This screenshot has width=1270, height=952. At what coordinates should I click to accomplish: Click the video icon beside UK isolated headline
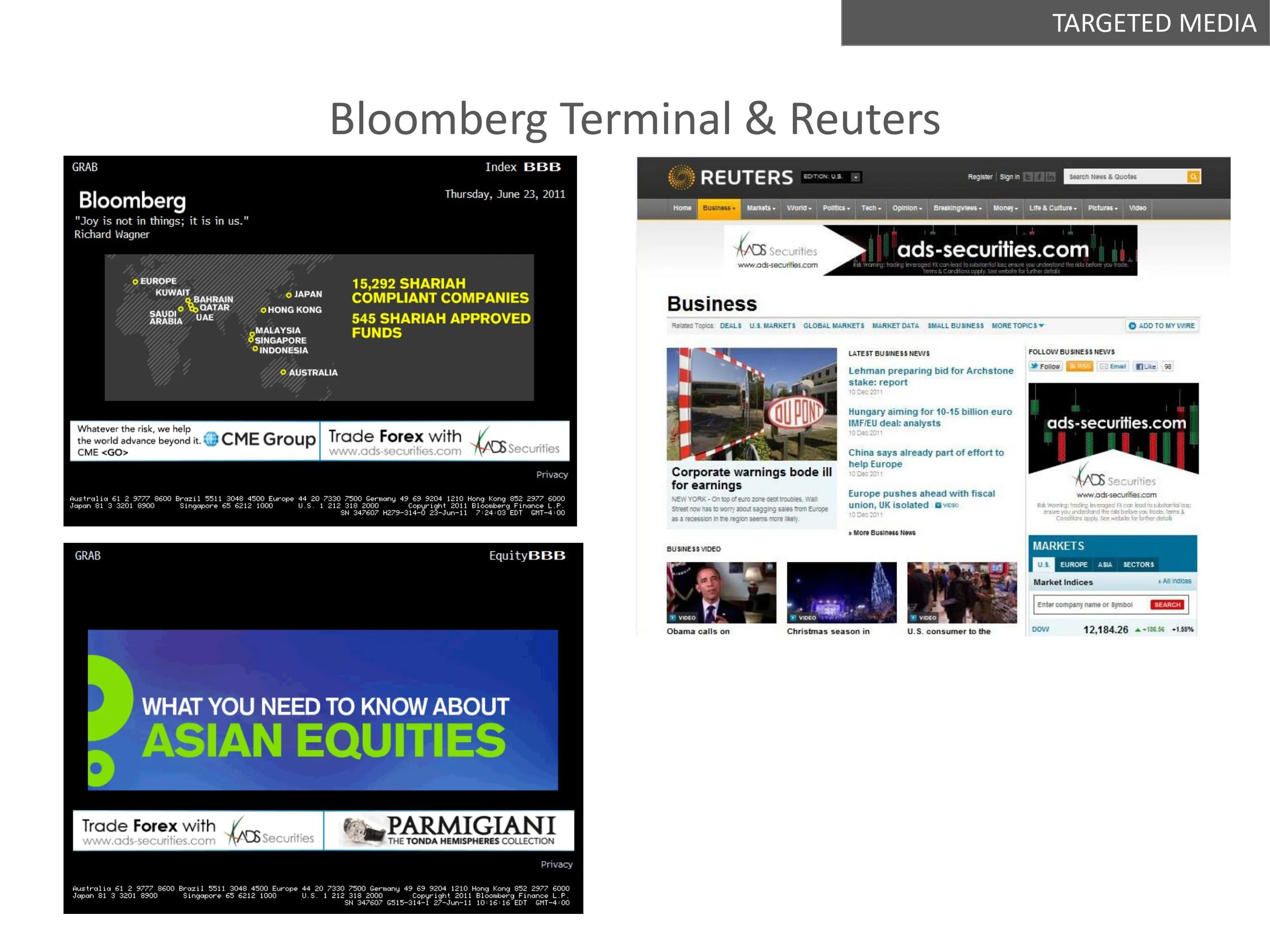(x=938, y=506)
